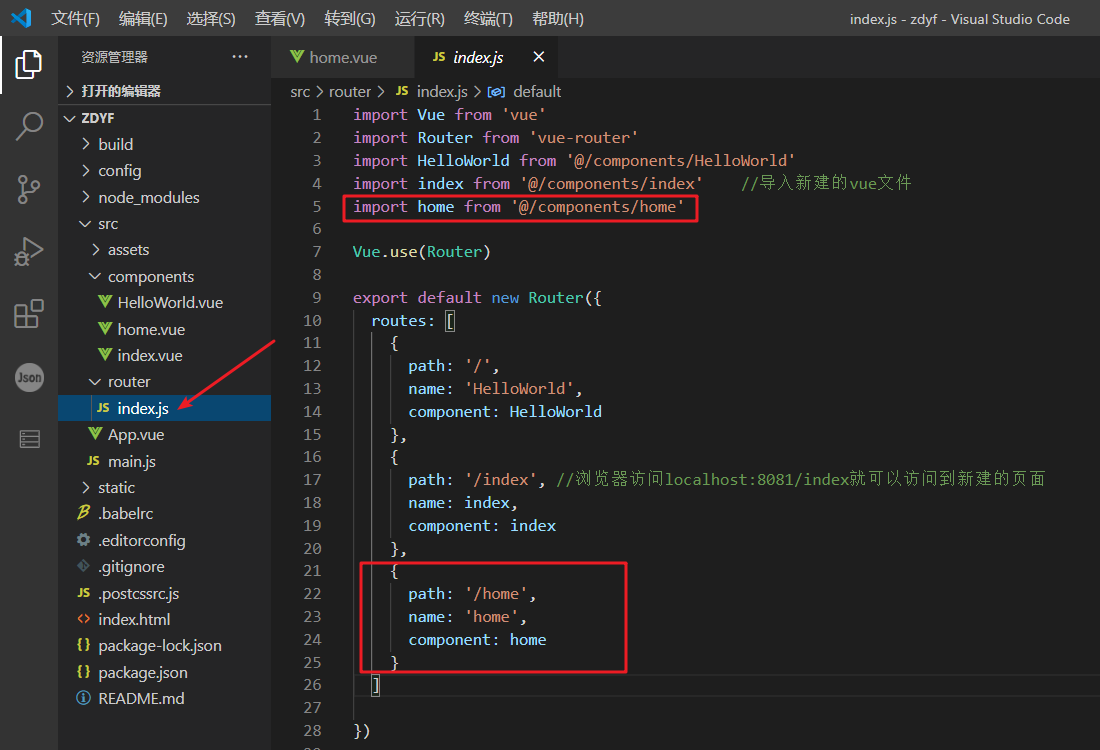The image size is (1100, 750).
Task: Open main.js in the explorer
Action: (x=165, y=461)
